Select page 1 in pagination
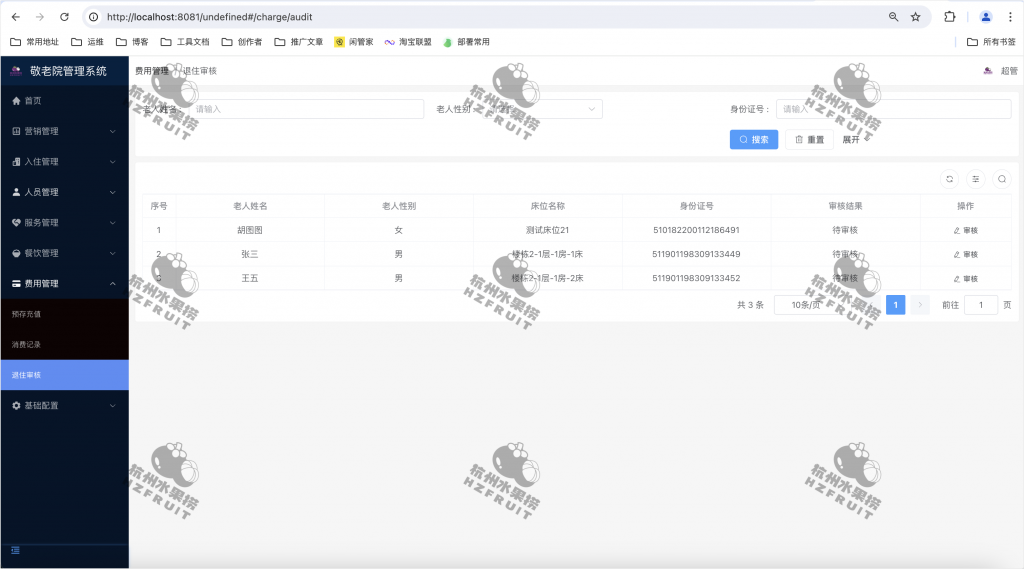The height and width of the screenshot is (569, 1024). [895, 305]
